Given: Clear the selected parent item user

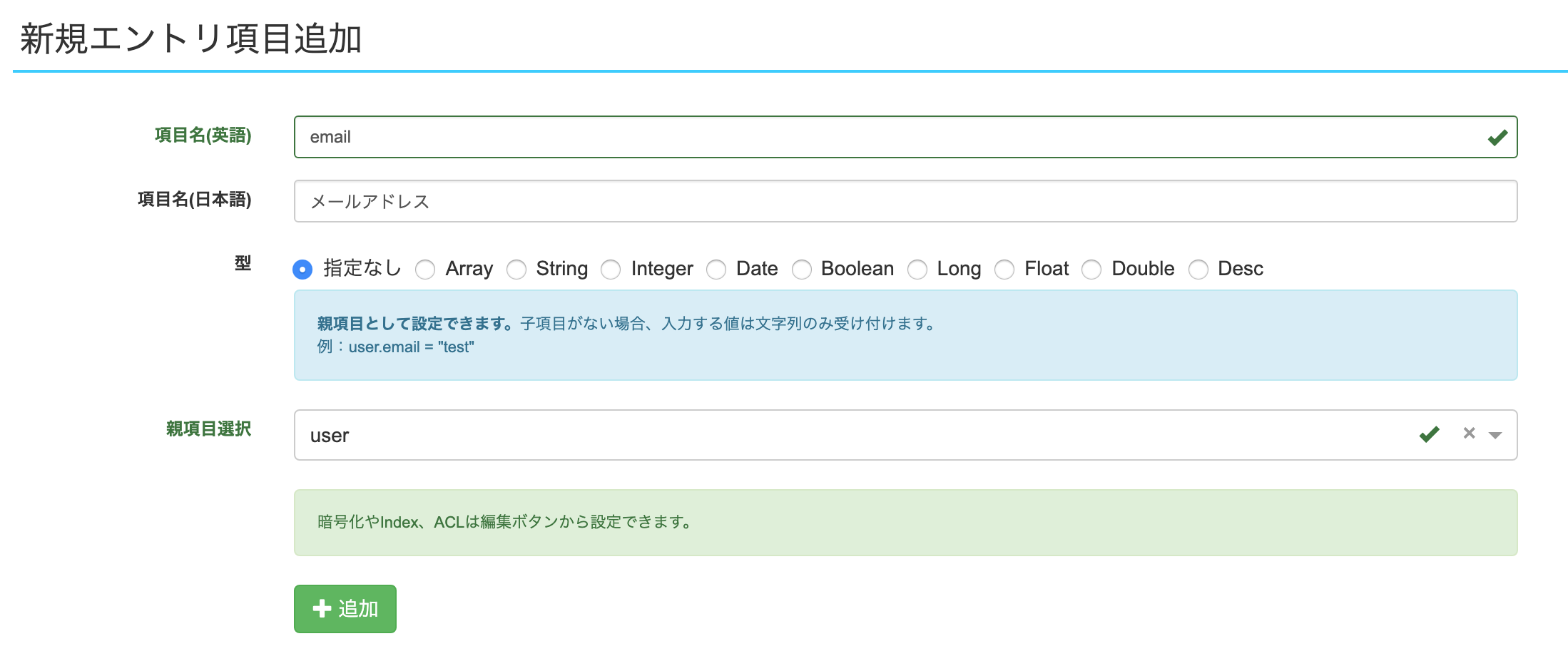Looking at the screenshot, I should point(1469,433).
